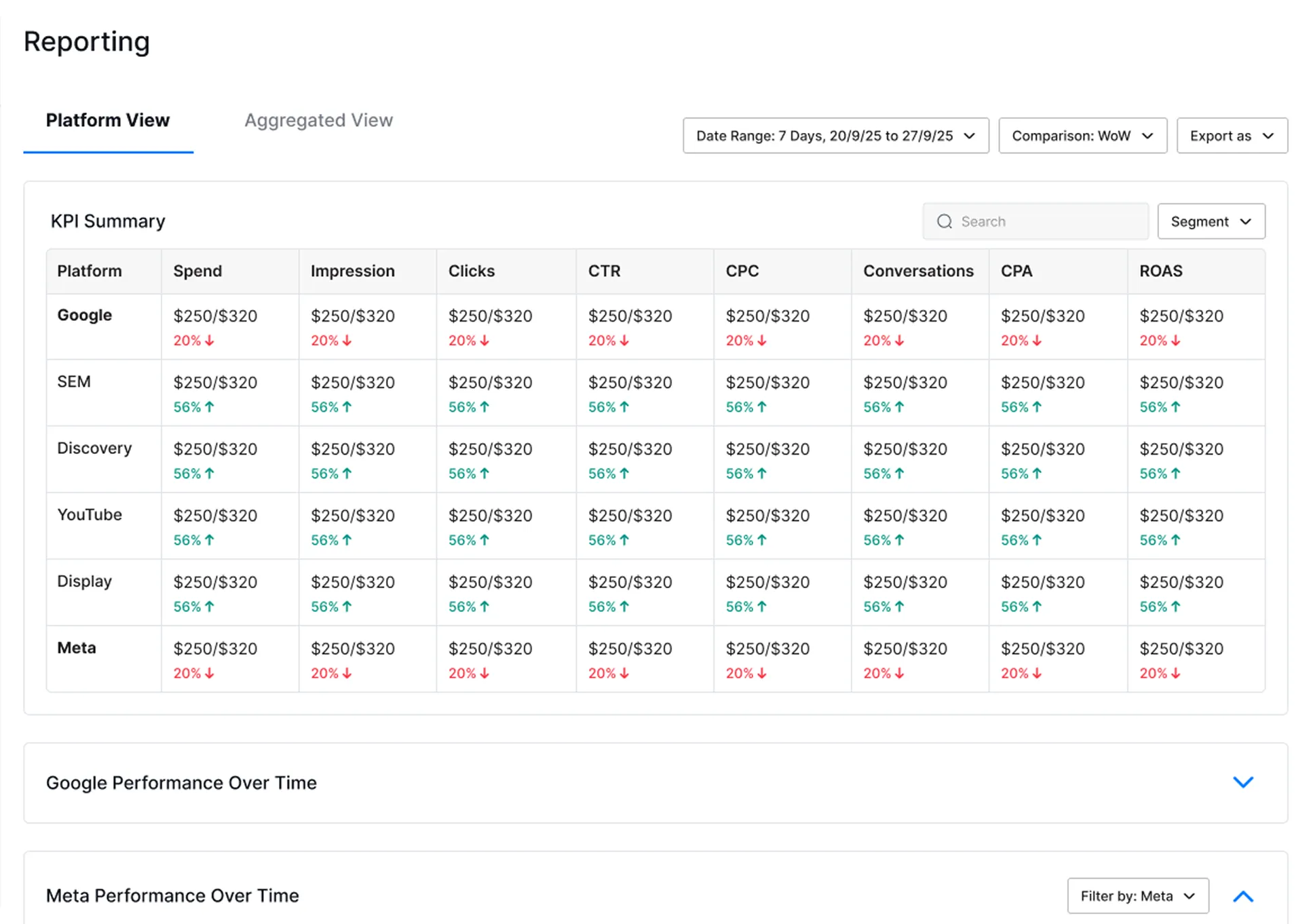Click the ROAS column header
1311x924 pixels.
1160,271
